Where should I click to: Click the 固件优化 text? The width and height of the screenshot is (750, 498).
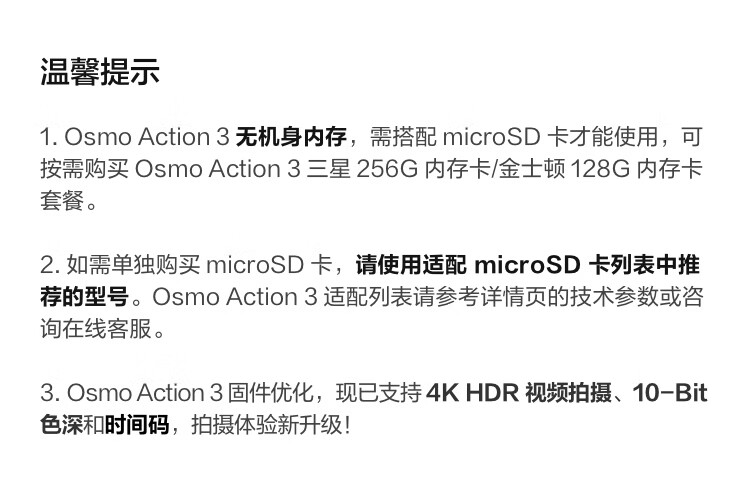click(x=270, y=393)
